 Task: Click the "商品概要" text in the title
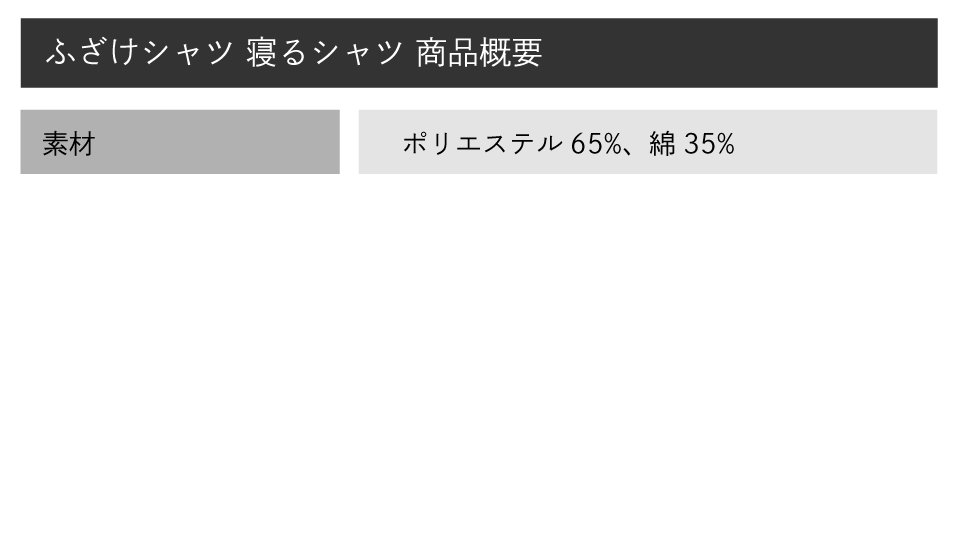pos(478,53)
